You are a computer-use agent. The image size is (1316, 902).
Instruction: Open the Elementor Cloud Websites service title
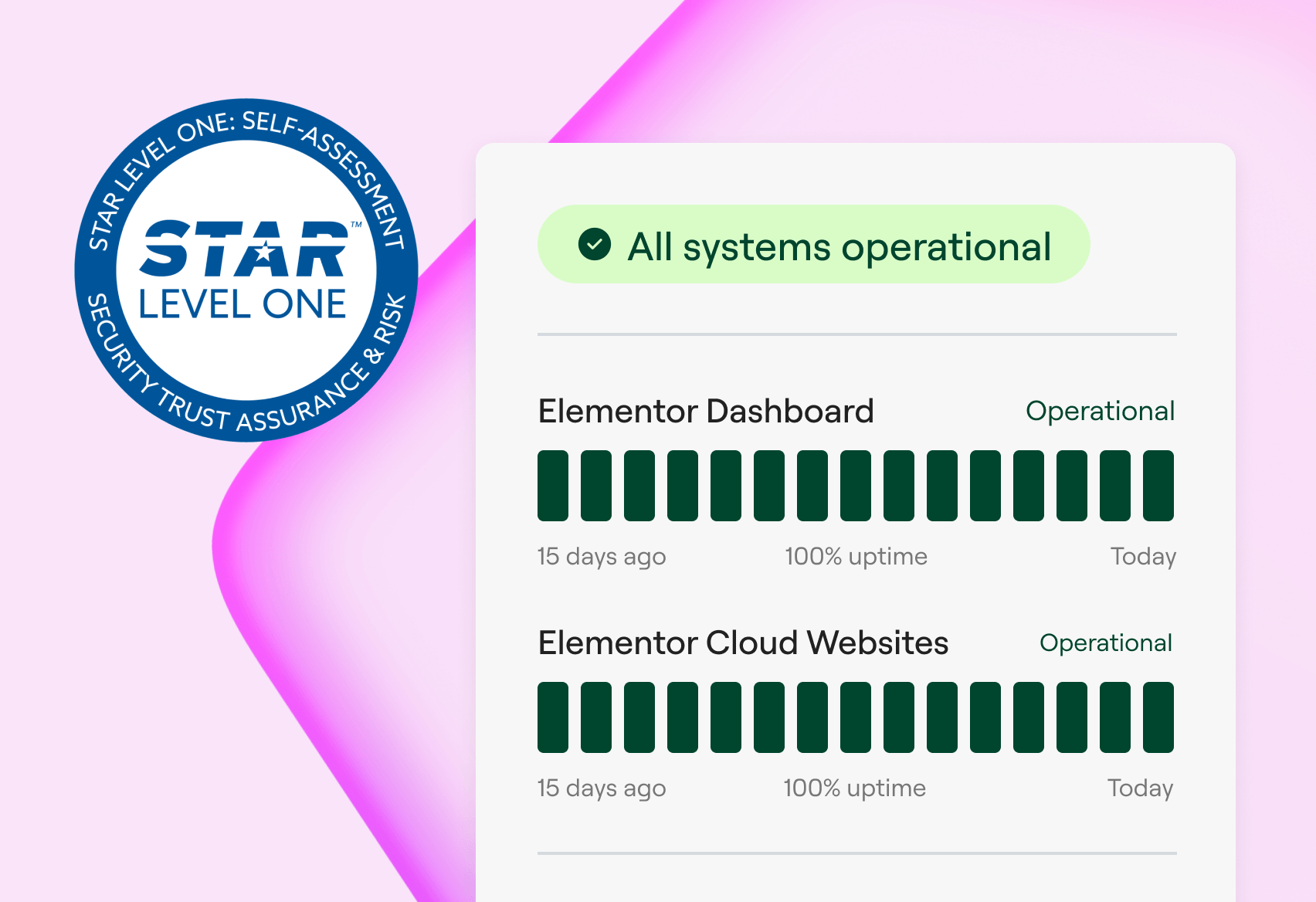[x=742, y=643]
